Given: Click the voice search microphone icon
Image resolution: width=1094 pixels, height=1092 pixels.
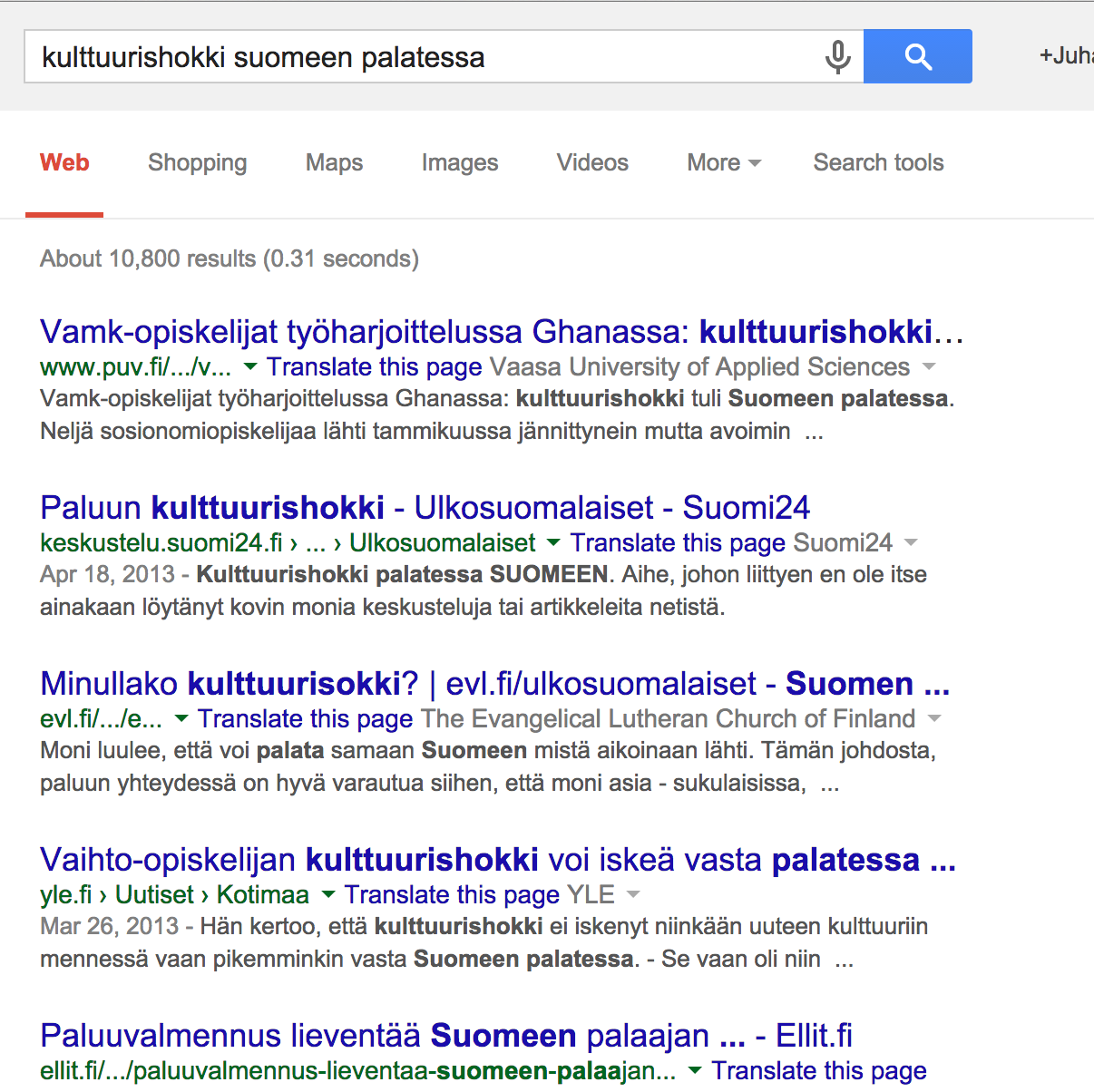Looking at the screenshot, I should (x=837, y=57).
